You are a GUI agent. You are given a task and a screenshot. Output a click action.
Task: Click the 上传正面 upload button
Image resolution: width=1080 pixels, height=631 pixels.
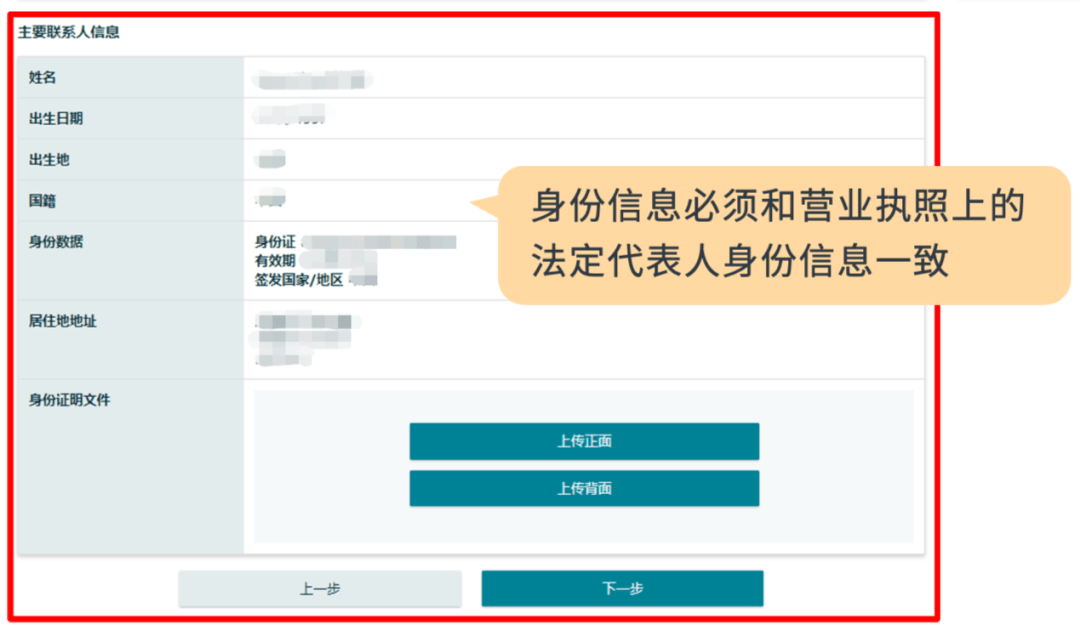[584, 441]
